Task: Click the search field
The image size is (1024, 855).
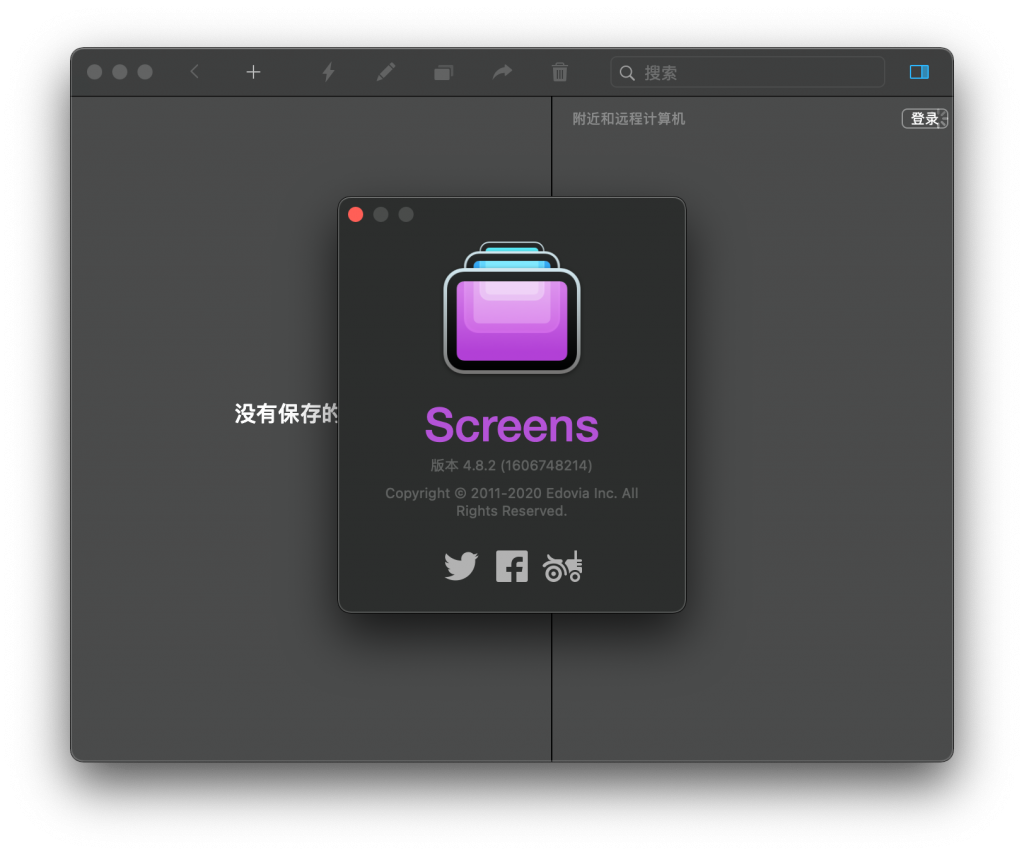Action: (x=747, y=73)
